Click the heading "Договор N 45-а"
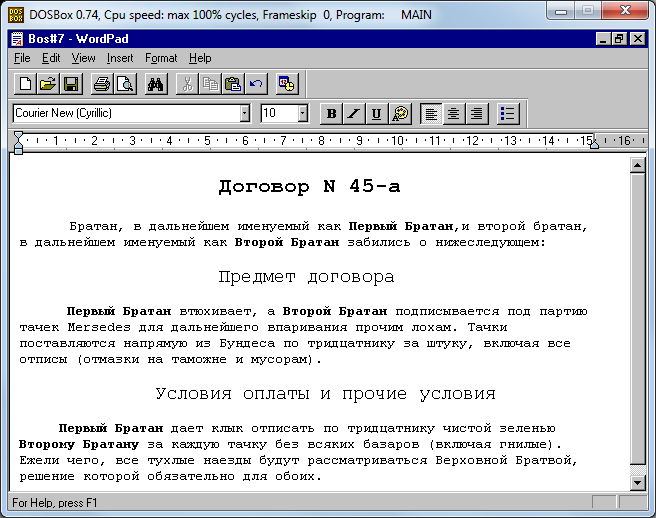The height and width of the screenshot is (518, 656). (309, 187)
